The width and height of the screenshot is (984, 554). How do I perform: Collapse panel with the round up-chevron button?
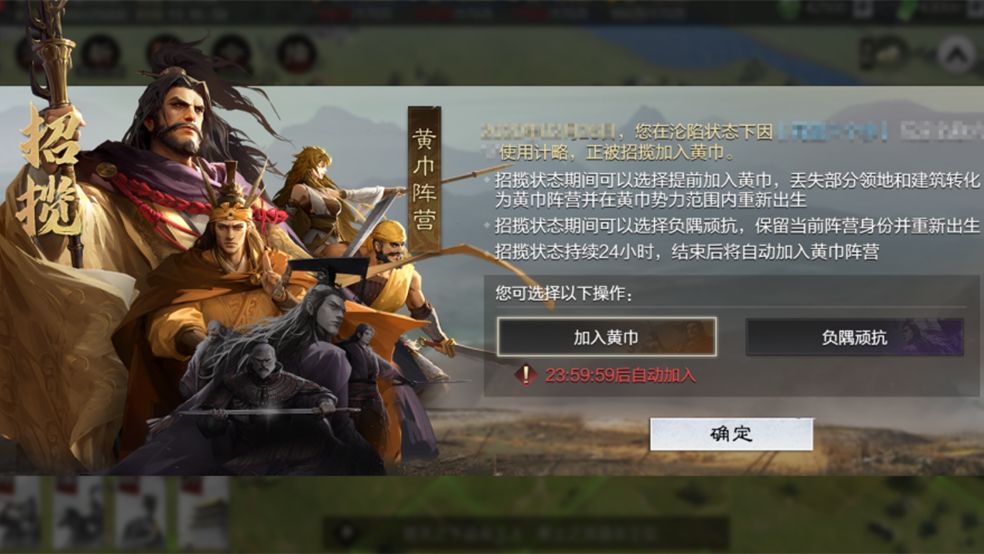click(956, 55)
